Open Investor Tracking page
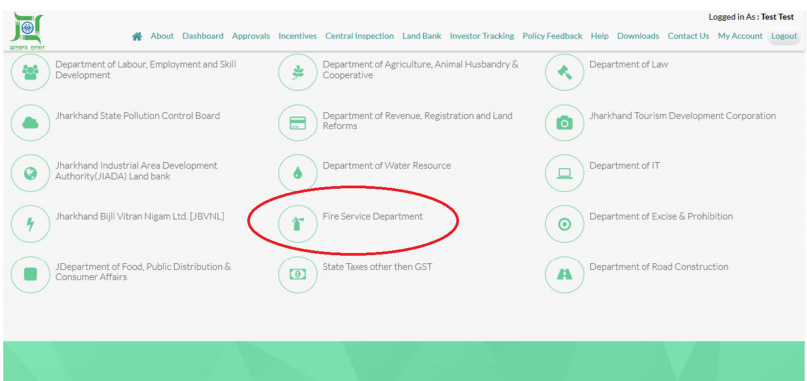The height and width of the screenshot is (381, 807). click(482, 36)
